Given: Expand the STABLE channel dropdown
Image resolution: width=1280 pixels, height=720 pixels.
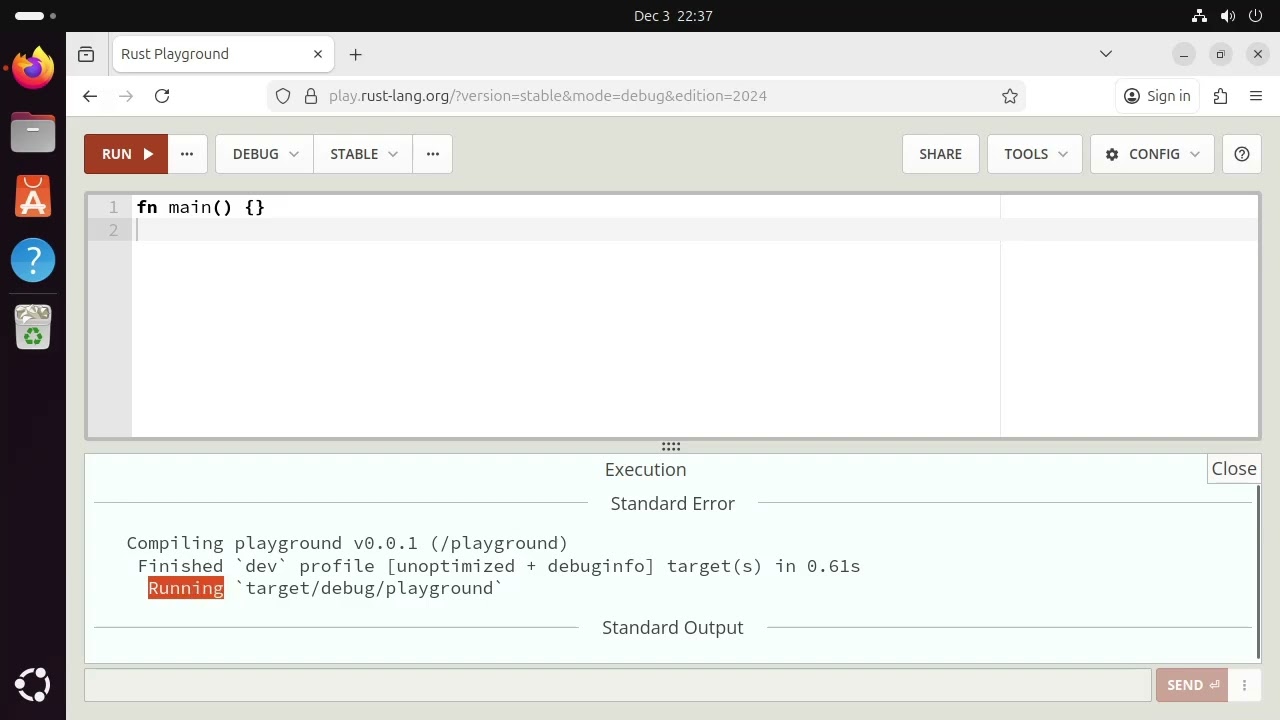Looking at the screenshot, I should pos(363,154).
